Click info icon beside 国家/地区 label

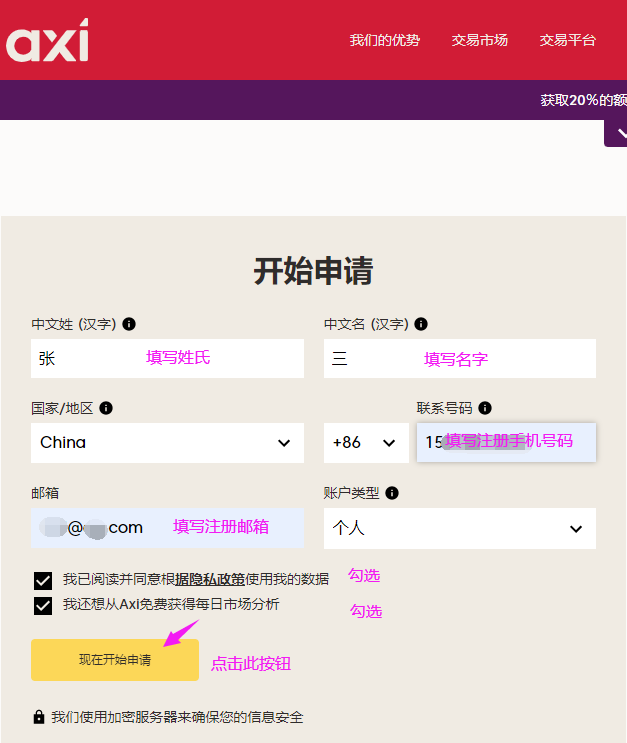(x=106, y=408)
